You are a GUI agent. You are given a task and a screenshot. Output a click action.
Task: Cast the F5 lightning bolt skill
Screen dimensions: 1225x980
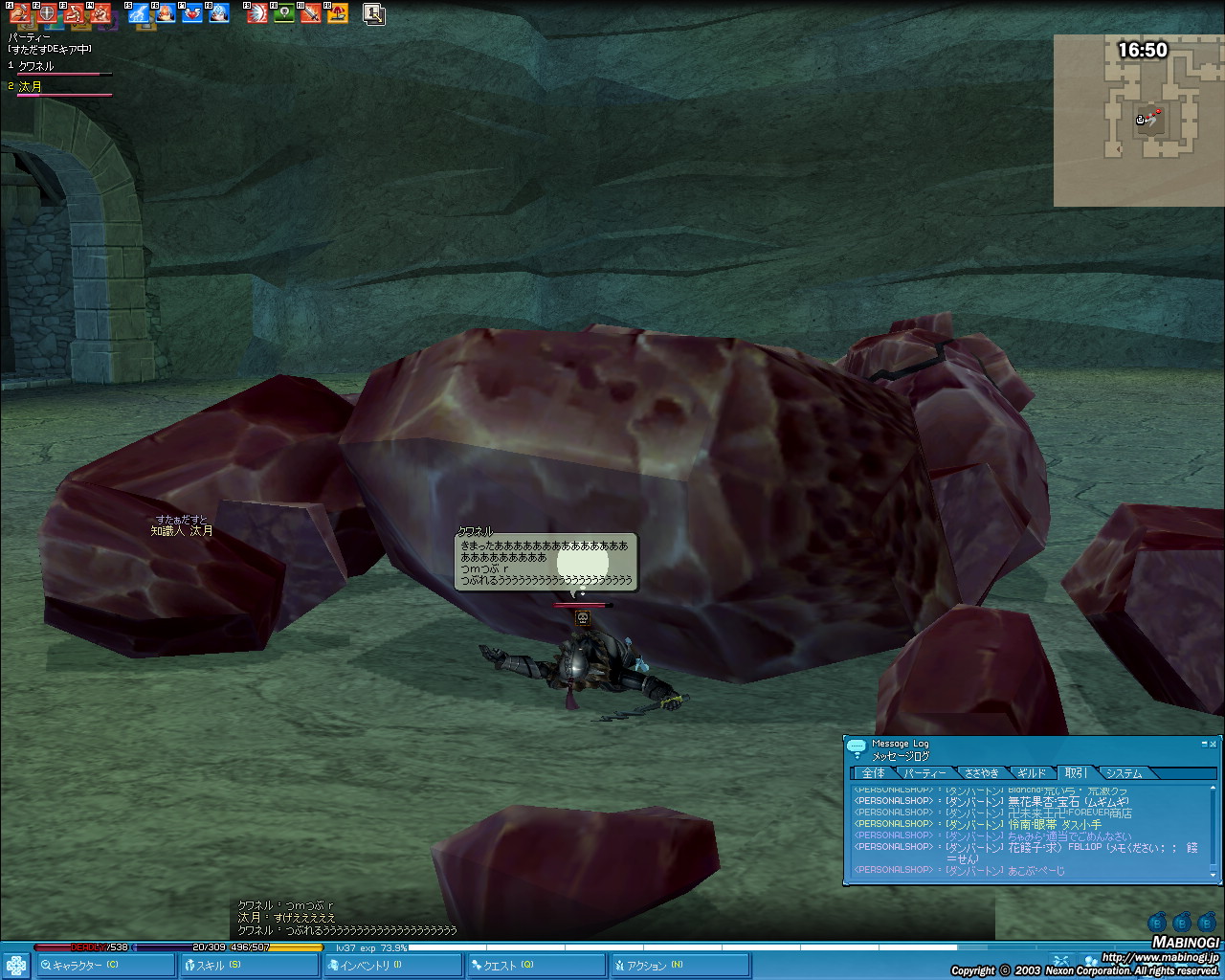139,13
